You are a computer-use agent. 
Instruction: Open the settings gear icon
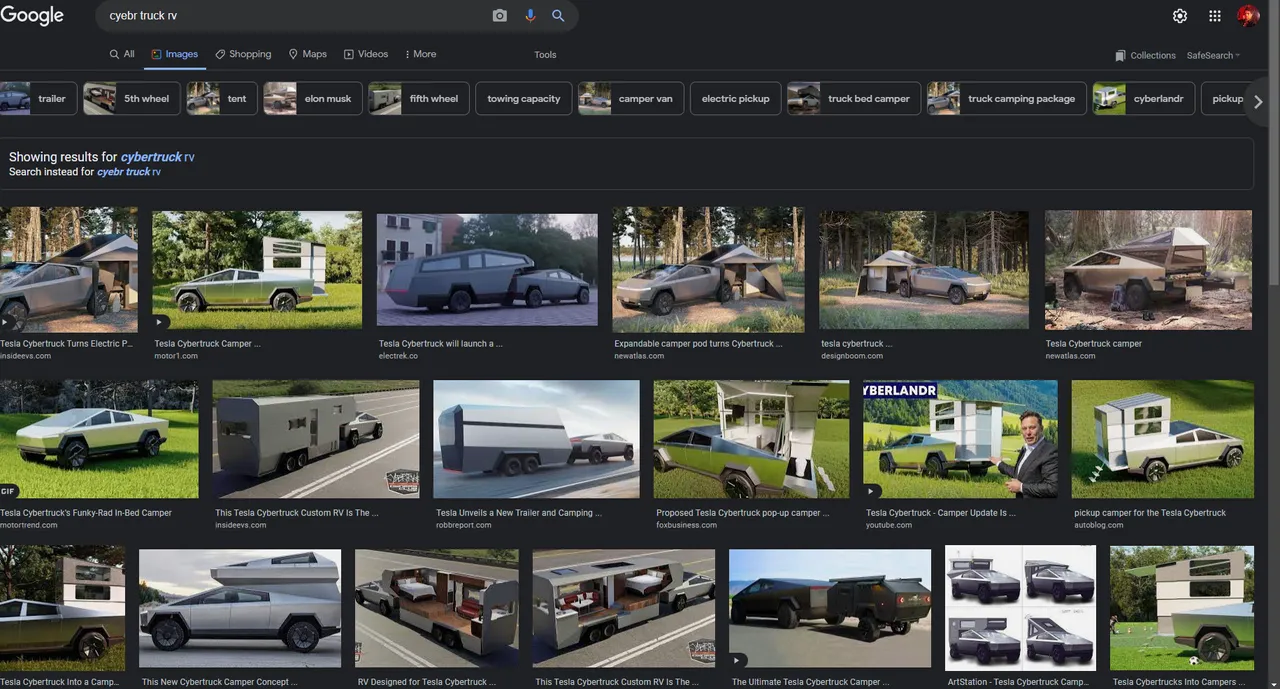click(x=1180, y=16)
